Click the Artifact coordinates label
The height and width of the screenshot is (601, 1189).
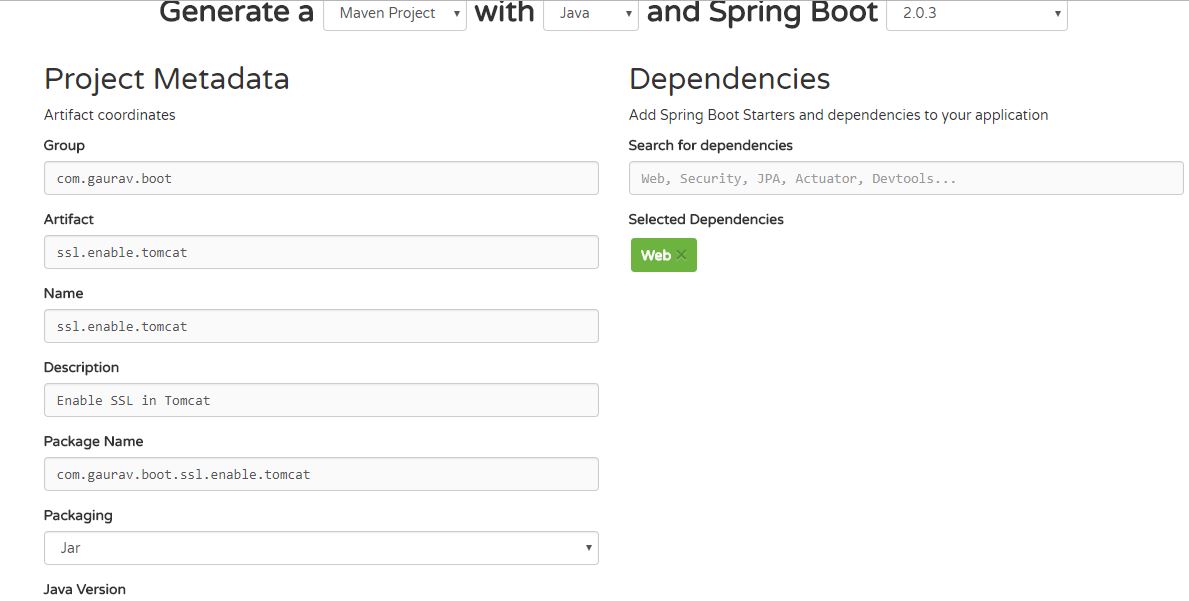tap(109, 115)
